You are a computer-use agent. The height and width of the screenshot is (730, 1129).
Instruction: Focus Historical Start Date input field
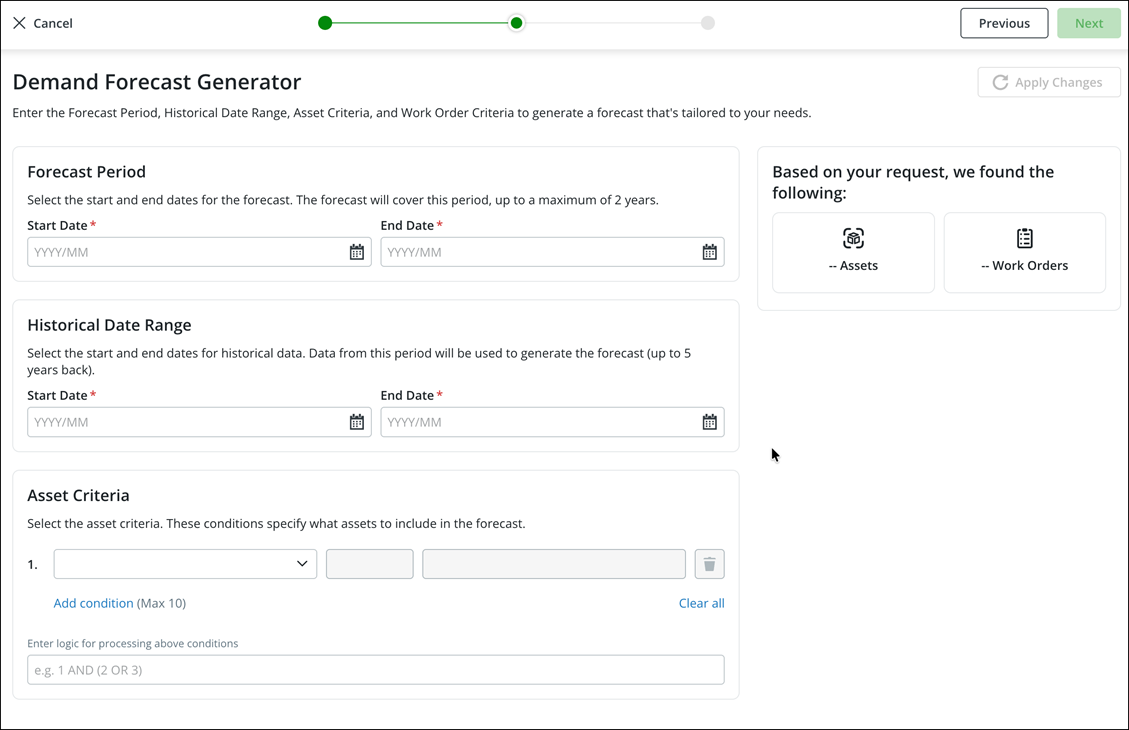coord(199,422)
